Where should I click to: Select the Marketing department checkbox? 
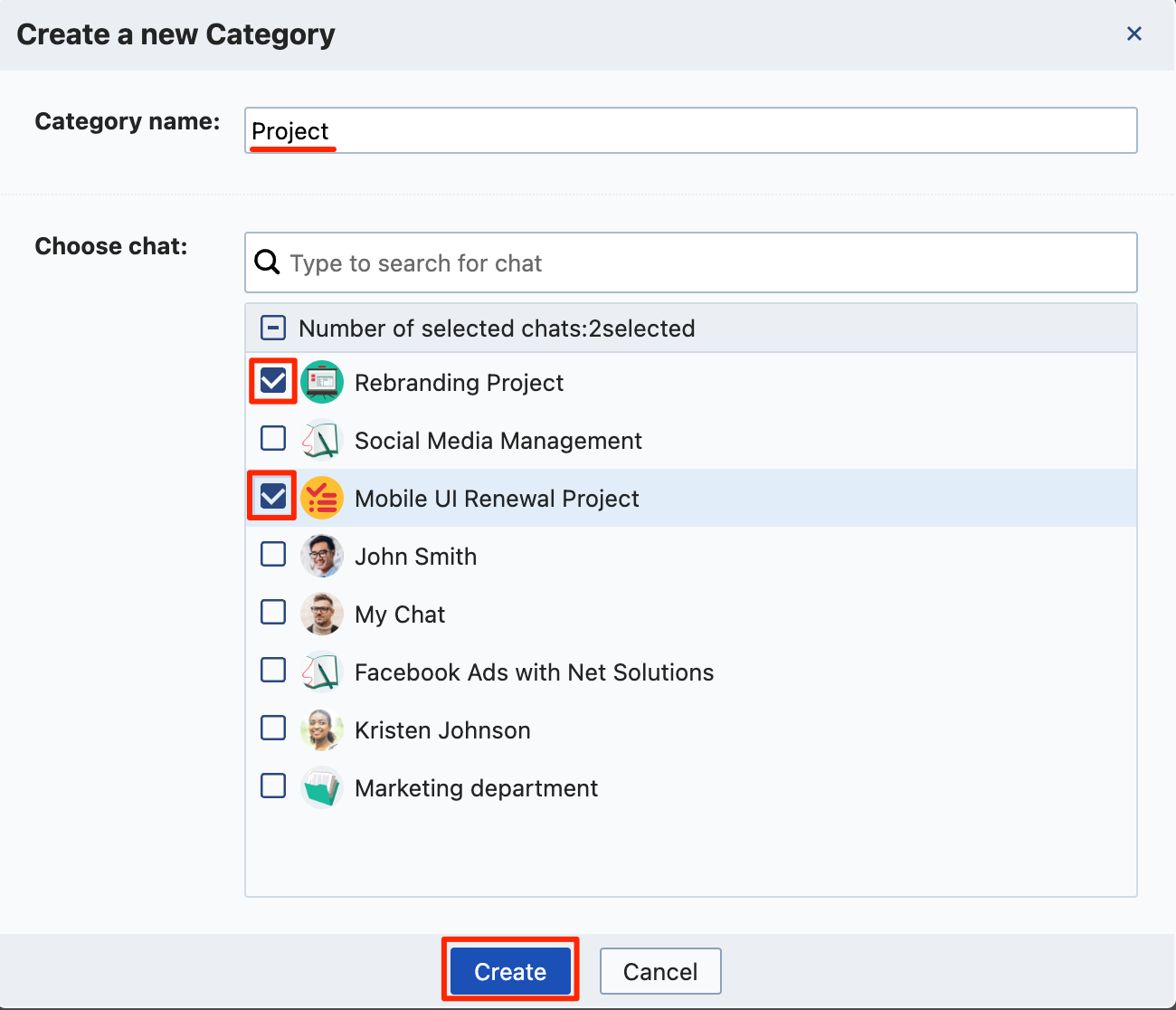point(272,786)
